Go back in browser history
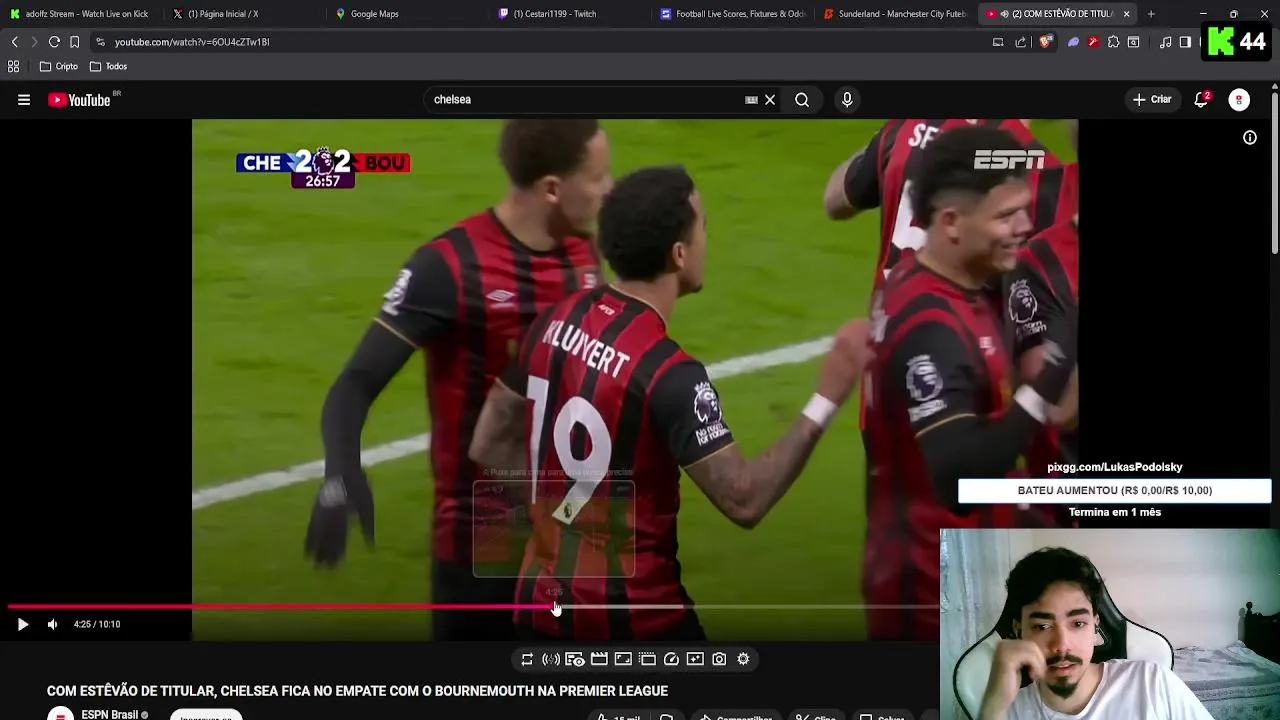The width and height of the screenshot is (1280, 720). pos(14,42)
